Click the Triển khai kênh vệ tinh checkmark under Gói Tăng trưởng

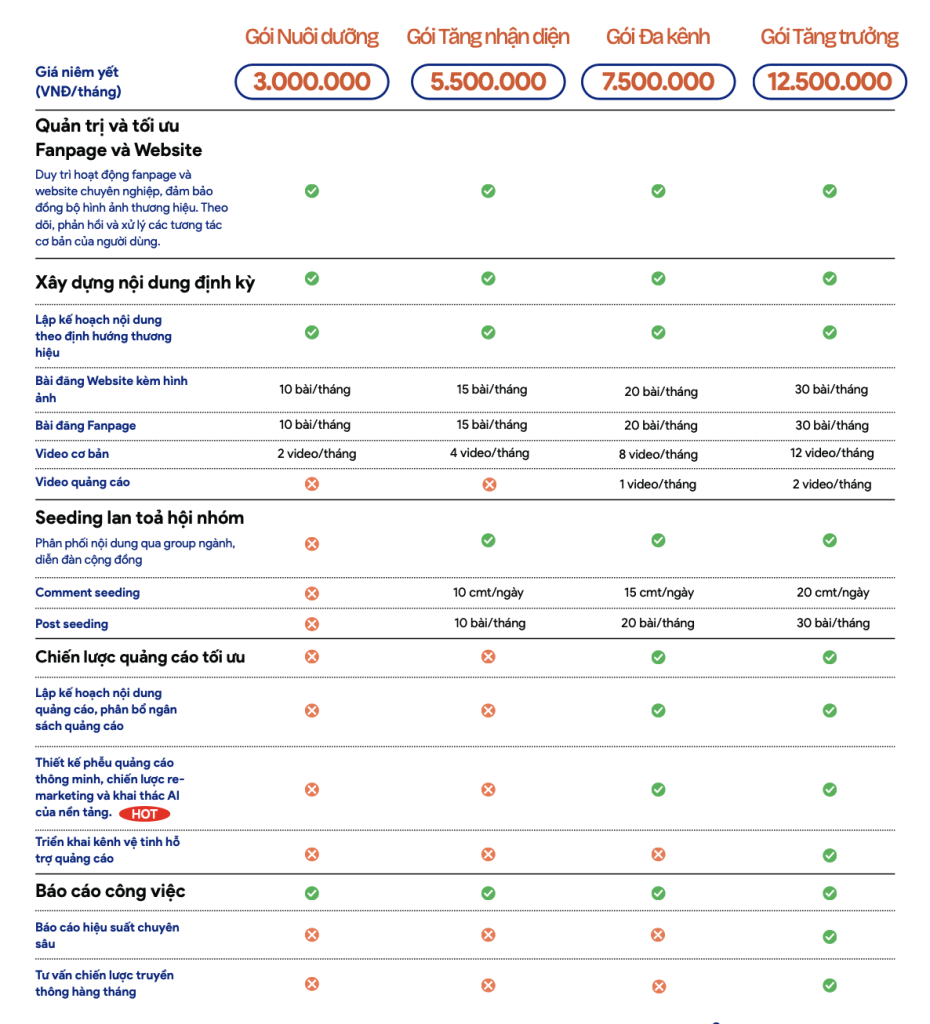(x=830, y=855)
